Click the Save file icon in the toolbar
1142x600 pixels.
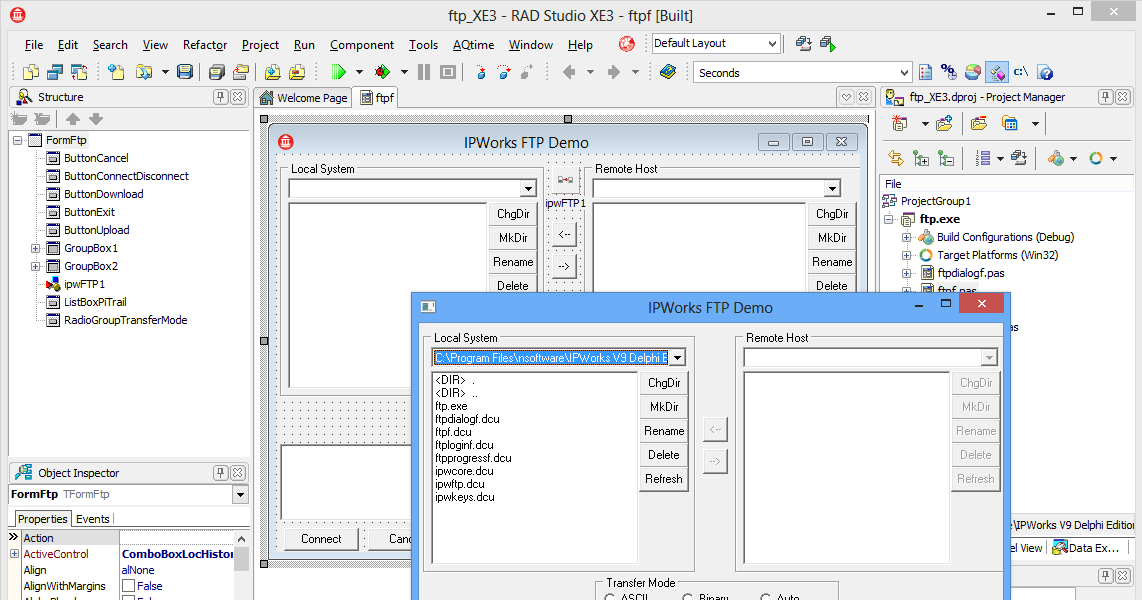pos(186,72)
